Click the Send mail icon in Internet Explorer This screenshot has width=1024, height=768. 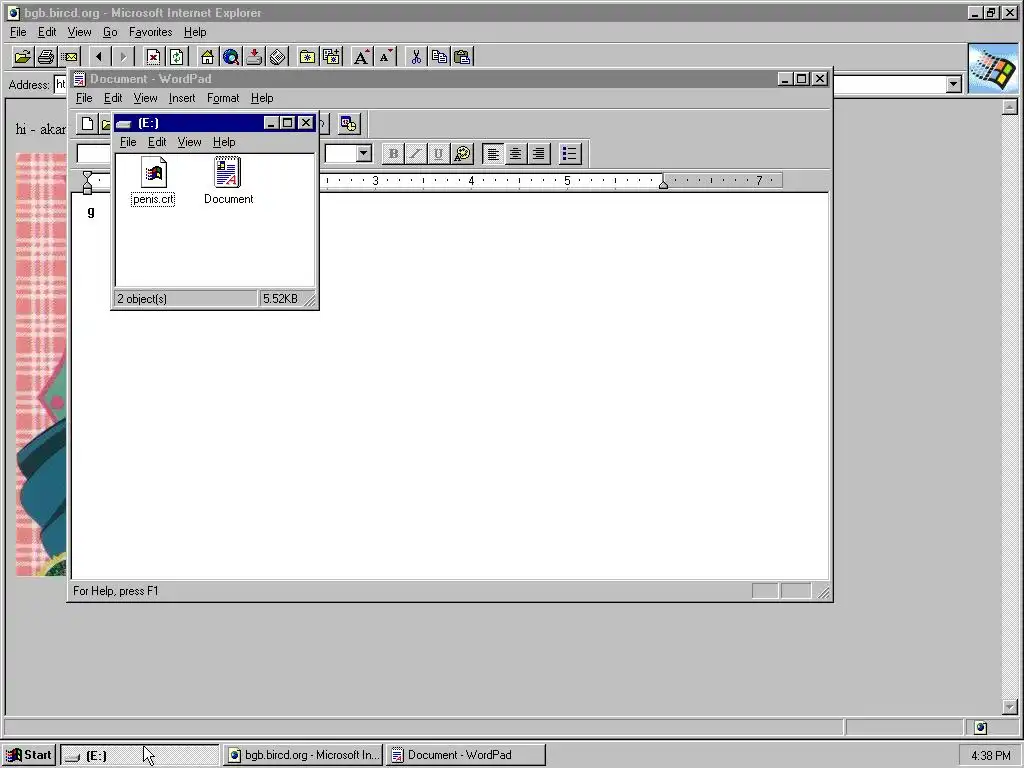(x=69, y=57)
